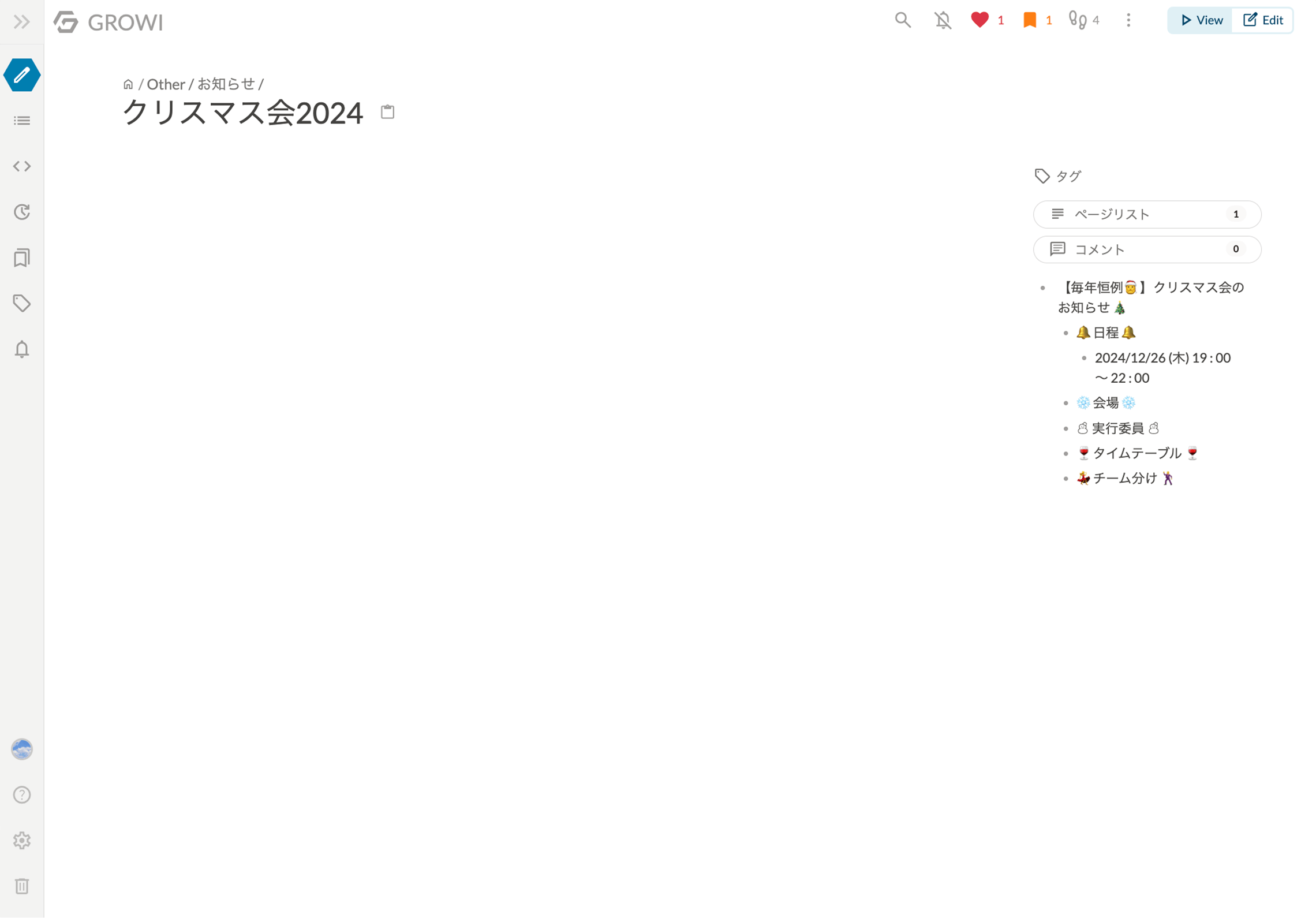Image resolution: width=1316 pixels, height=918 pixels.
Task: Open help question mark icon
Action: (x=22, y=795)
